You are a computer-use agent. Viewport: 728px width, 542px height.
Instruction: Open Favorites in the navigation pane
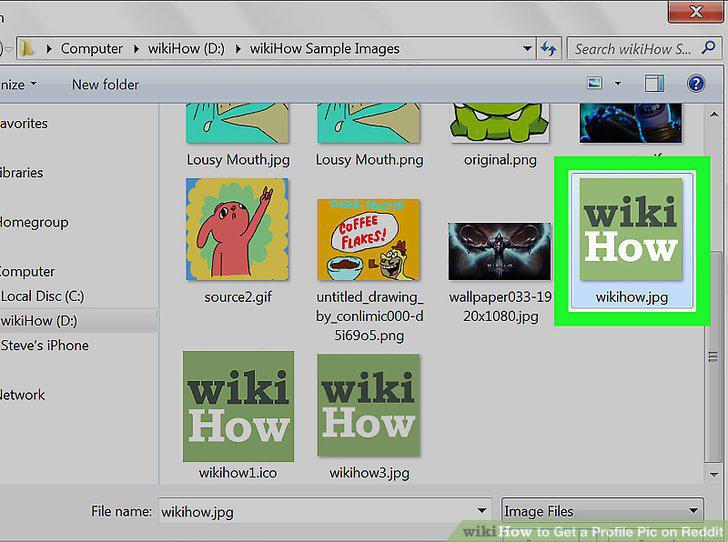pyautogui.click(x=24, y=124)
